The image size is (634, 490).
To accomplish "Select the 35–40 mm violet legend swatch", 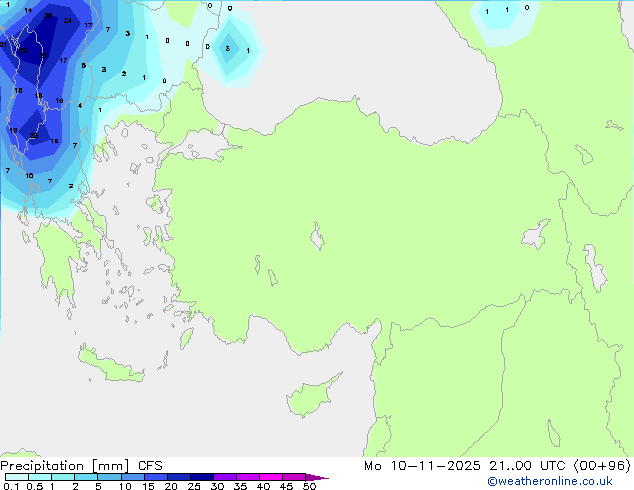I will click(x=248, y=477).
